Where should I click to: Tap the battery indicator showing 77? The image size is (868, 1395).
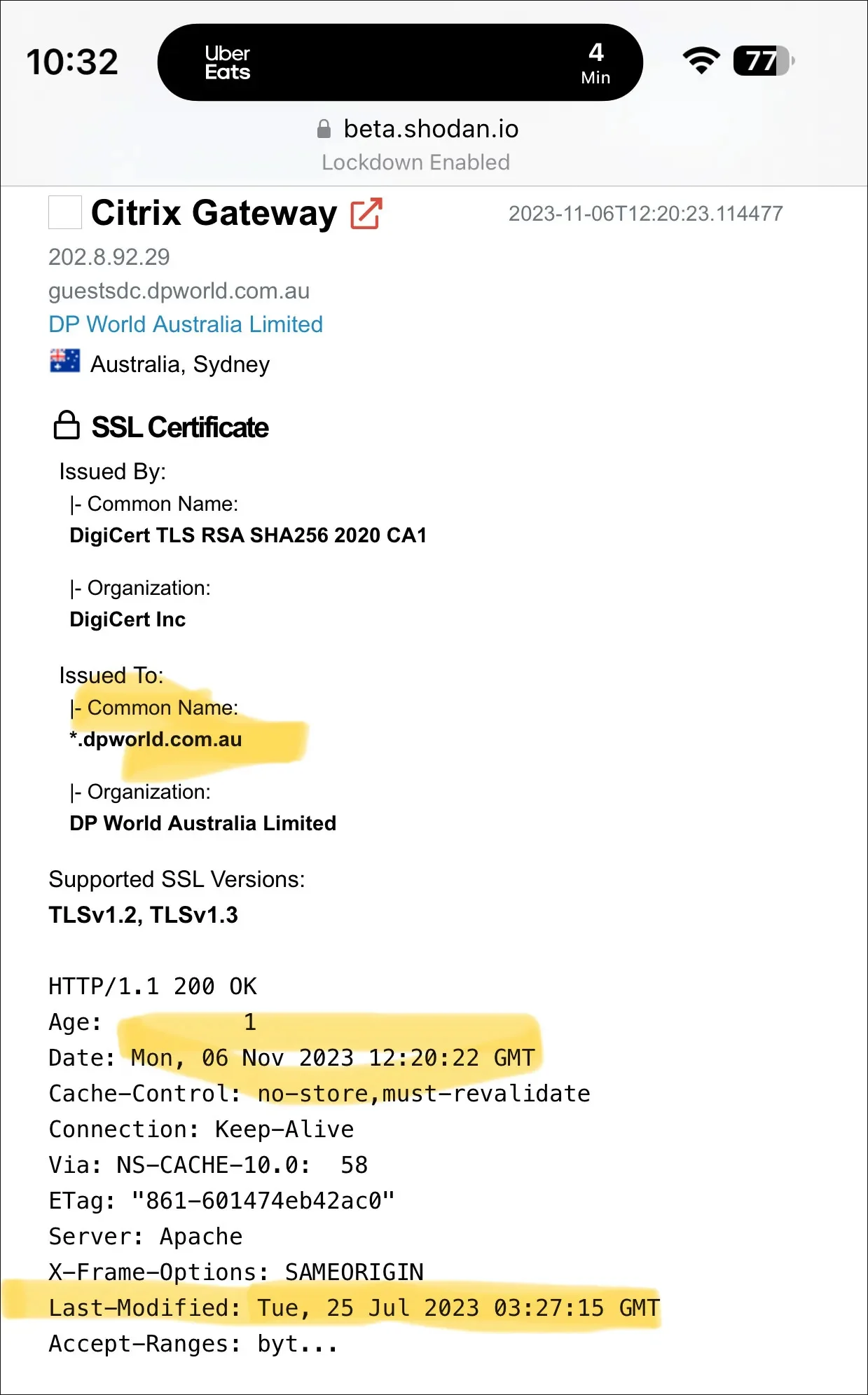point(762,61)
